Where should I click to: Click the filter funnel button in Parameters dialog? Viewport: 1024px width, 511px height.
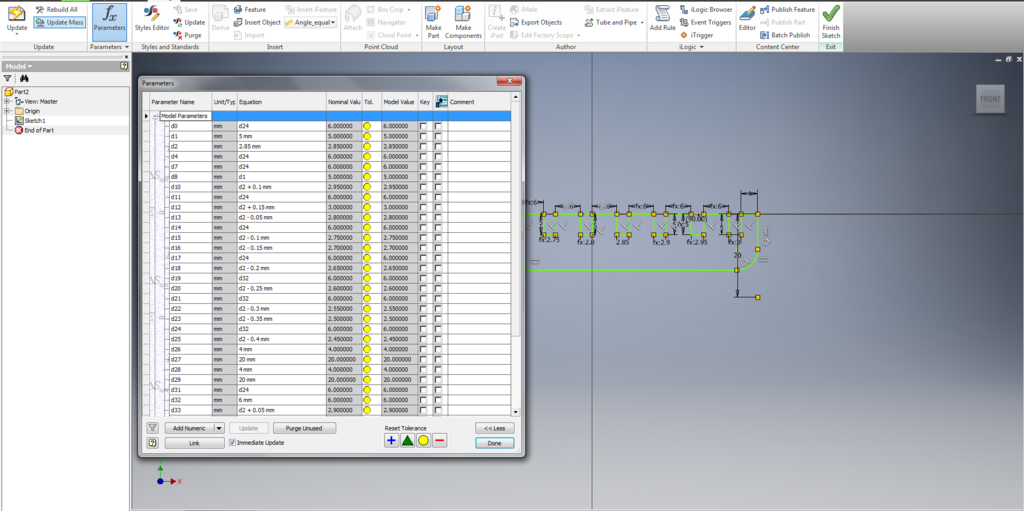pos(152,428)
